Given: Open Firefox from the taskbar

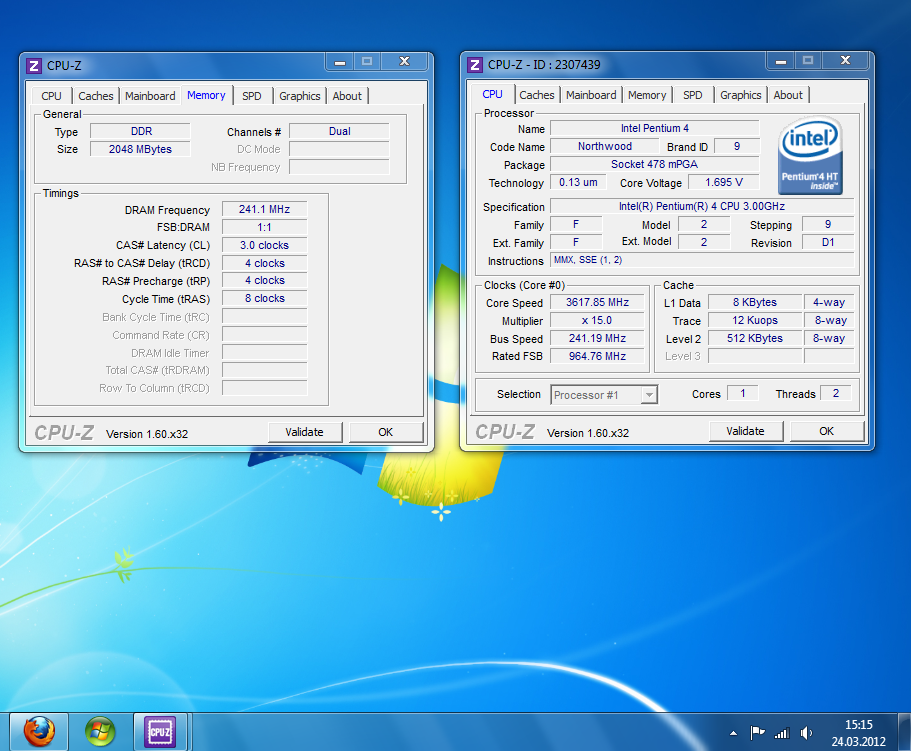Looking at the screenshot, I should 39,731.
